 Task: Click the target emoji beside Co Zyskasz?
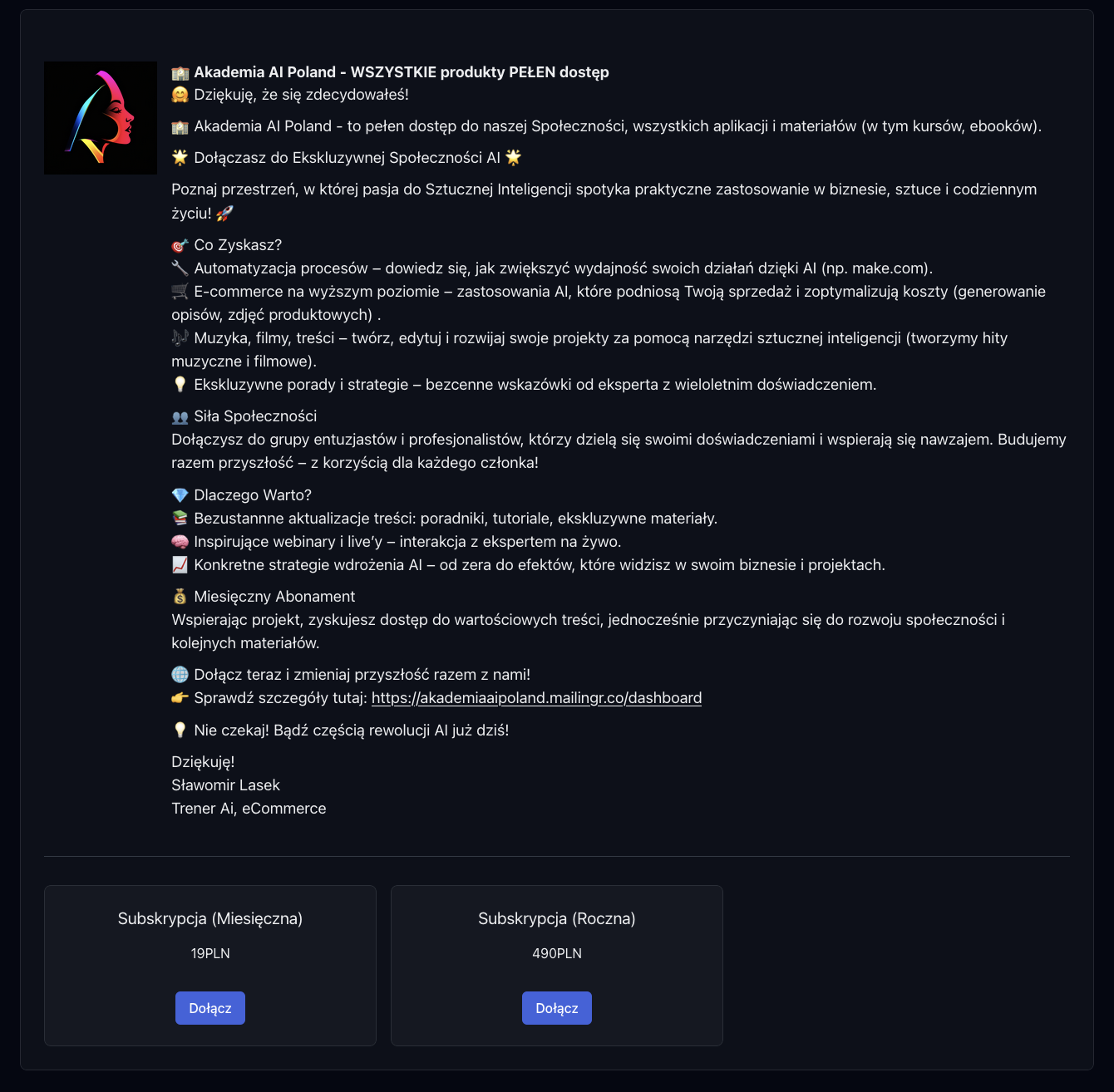(180, 245)
